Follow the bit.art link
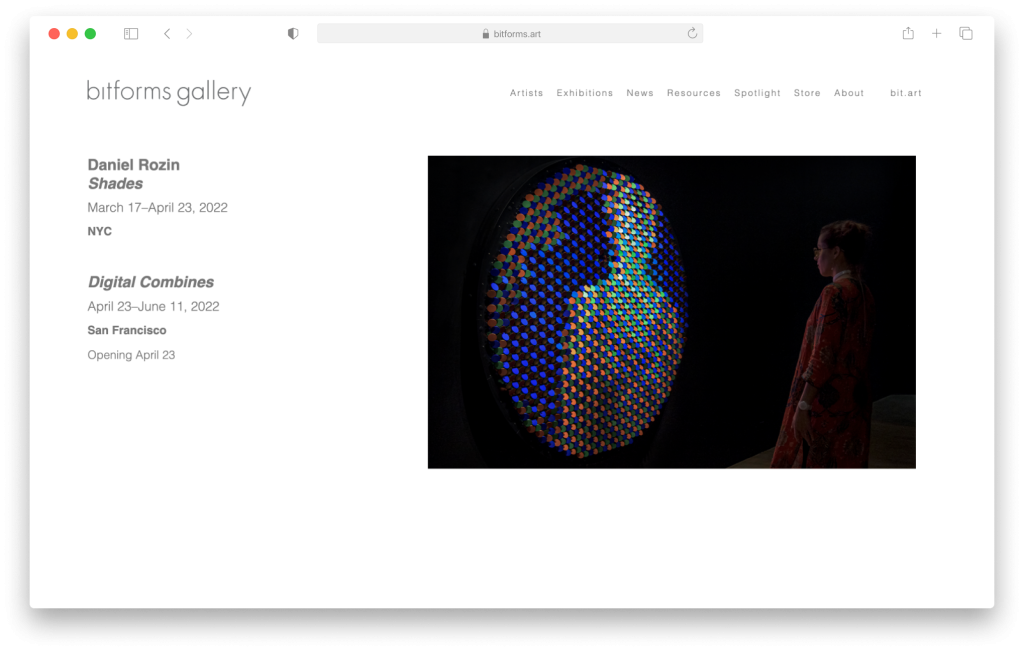1024x652 pixels. pyautogui.click(x=906, y=93)
